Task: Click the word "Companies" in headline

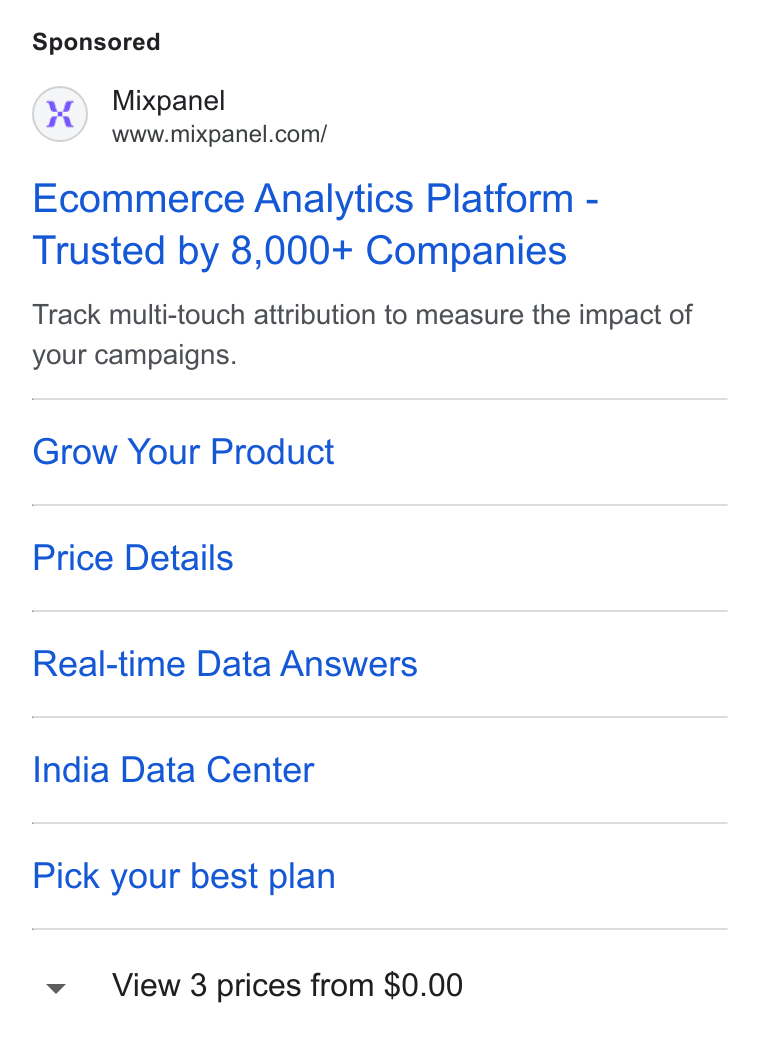Action: [x=466, y=251]
